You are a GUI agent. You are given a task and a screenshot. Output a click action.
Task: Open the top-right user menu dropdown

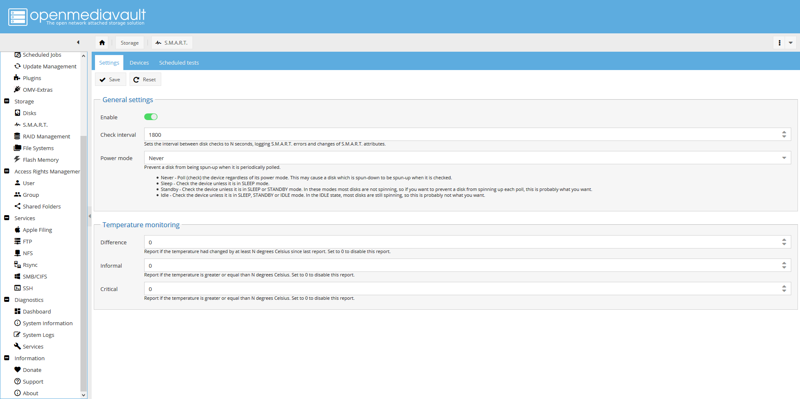tap(791, 43)
